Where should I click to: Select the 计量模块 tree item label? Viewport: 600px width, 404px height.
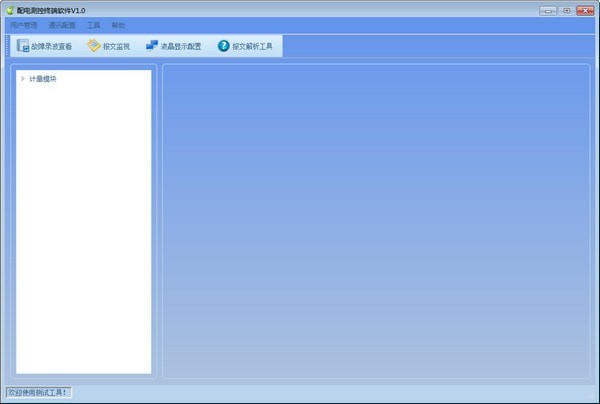tap(43, 79)
